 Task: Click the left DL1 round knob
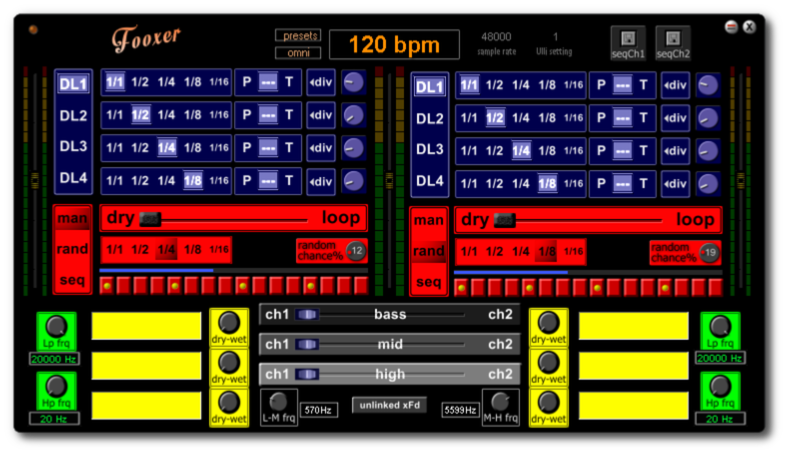(x=353, y=84)
